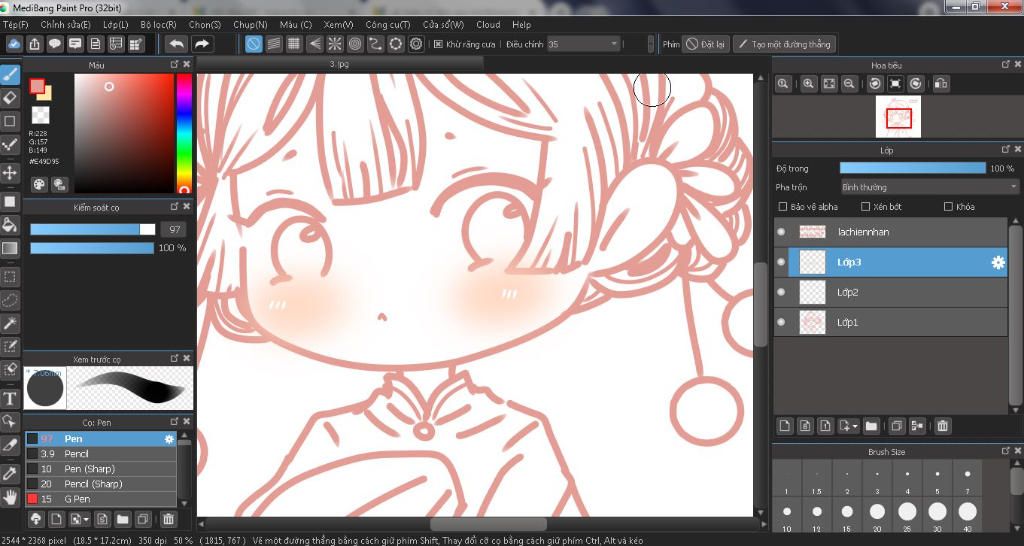This screenshot has height=546, width=1024.
Task: Select the Hand pan tool
Action: pyautogui.click(x=10, y=497)
